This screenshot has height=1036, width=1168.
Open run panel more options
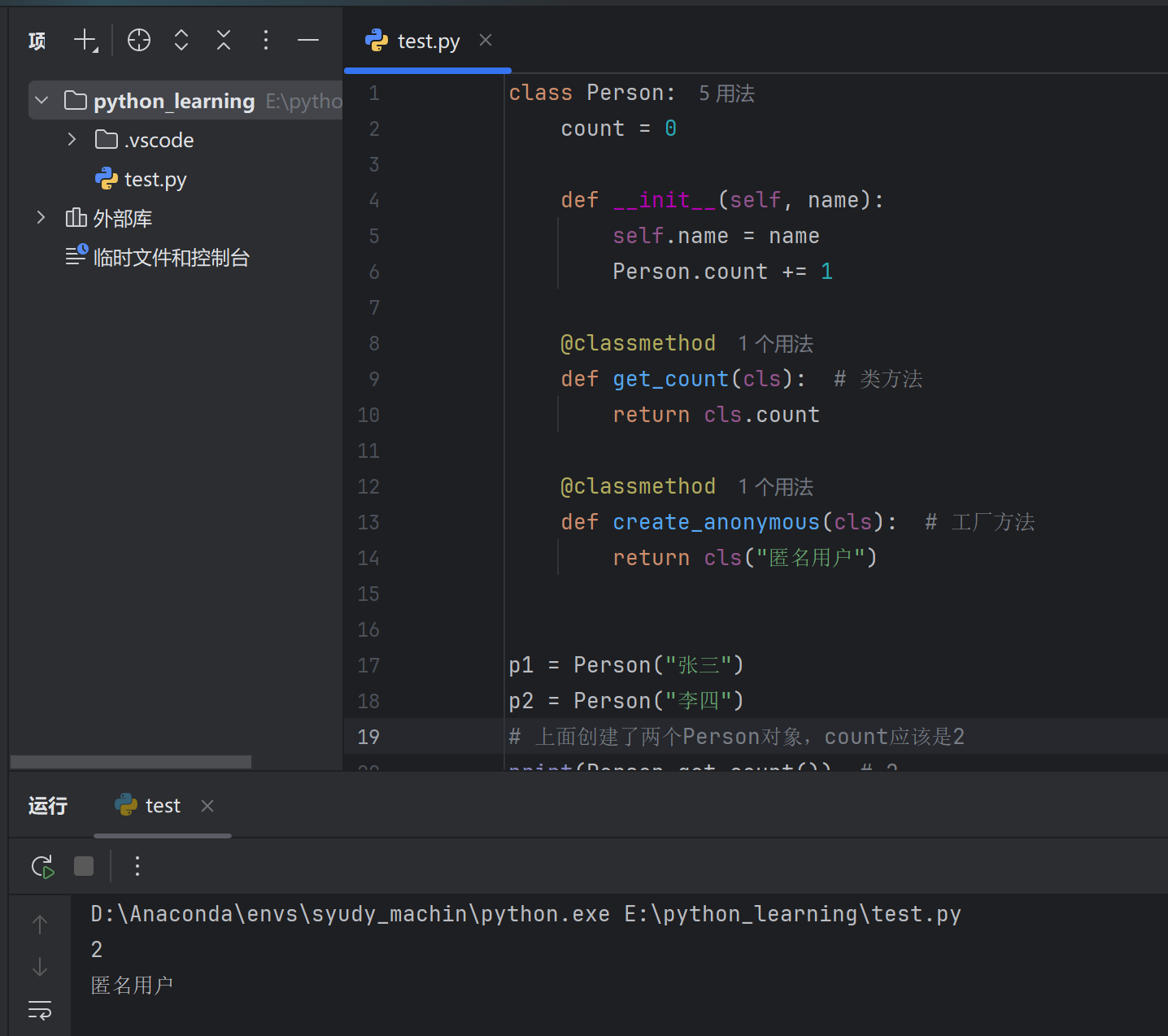(137, 867)
